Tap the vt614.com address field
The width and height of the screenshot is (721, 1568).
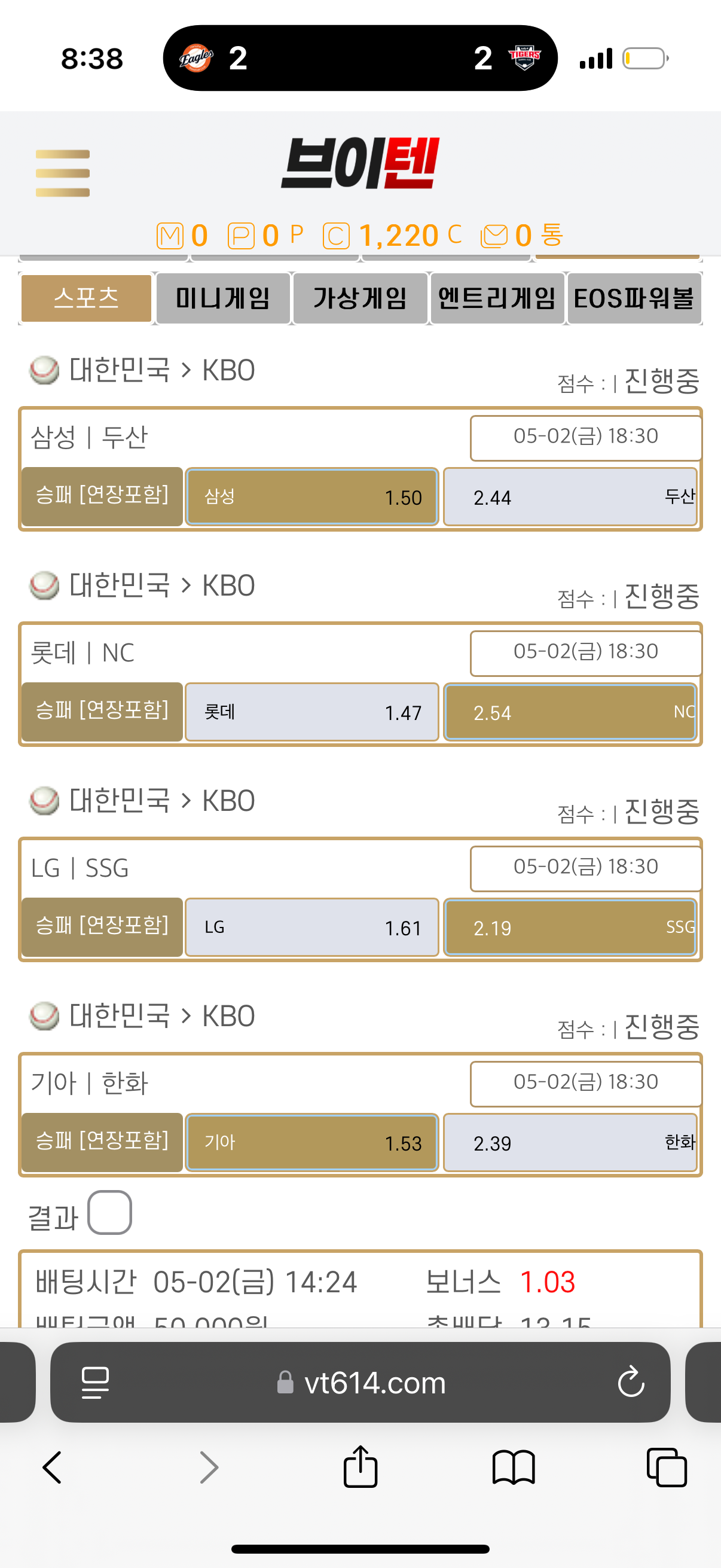(360, 1382)
